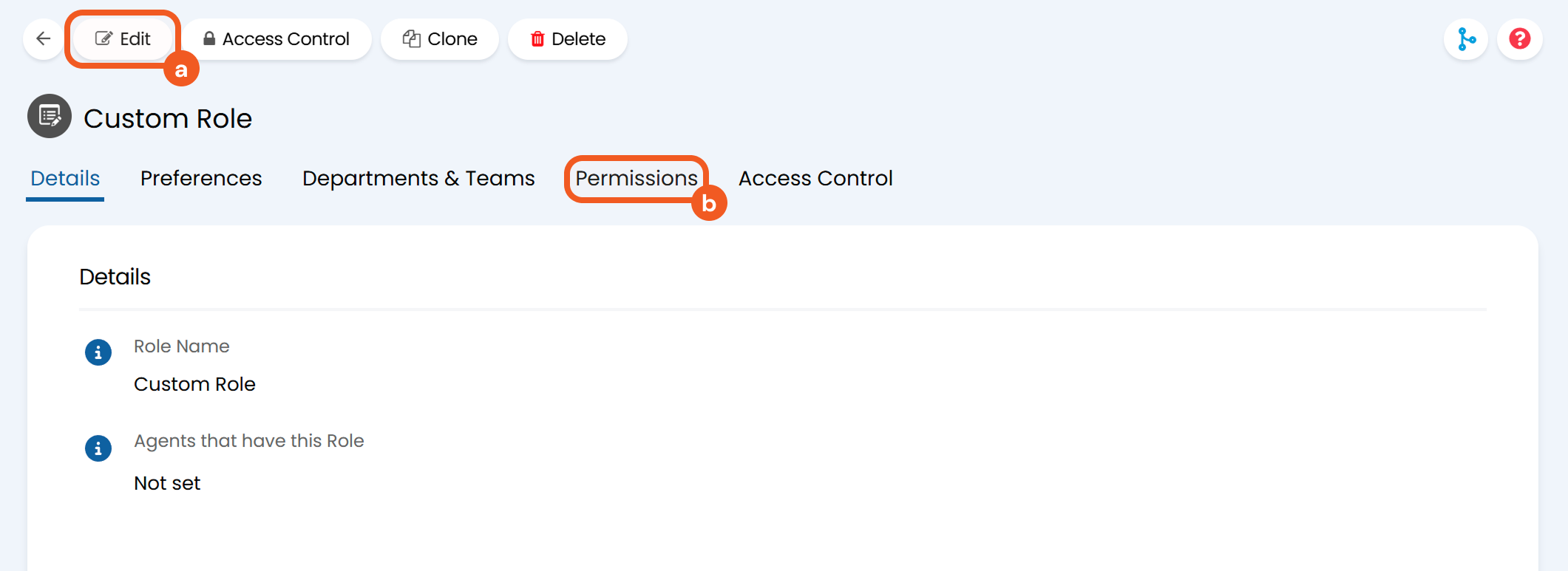Open the Access Control tab
Viewport: 1568px width, 571px height.
click(x=815, y=178)
